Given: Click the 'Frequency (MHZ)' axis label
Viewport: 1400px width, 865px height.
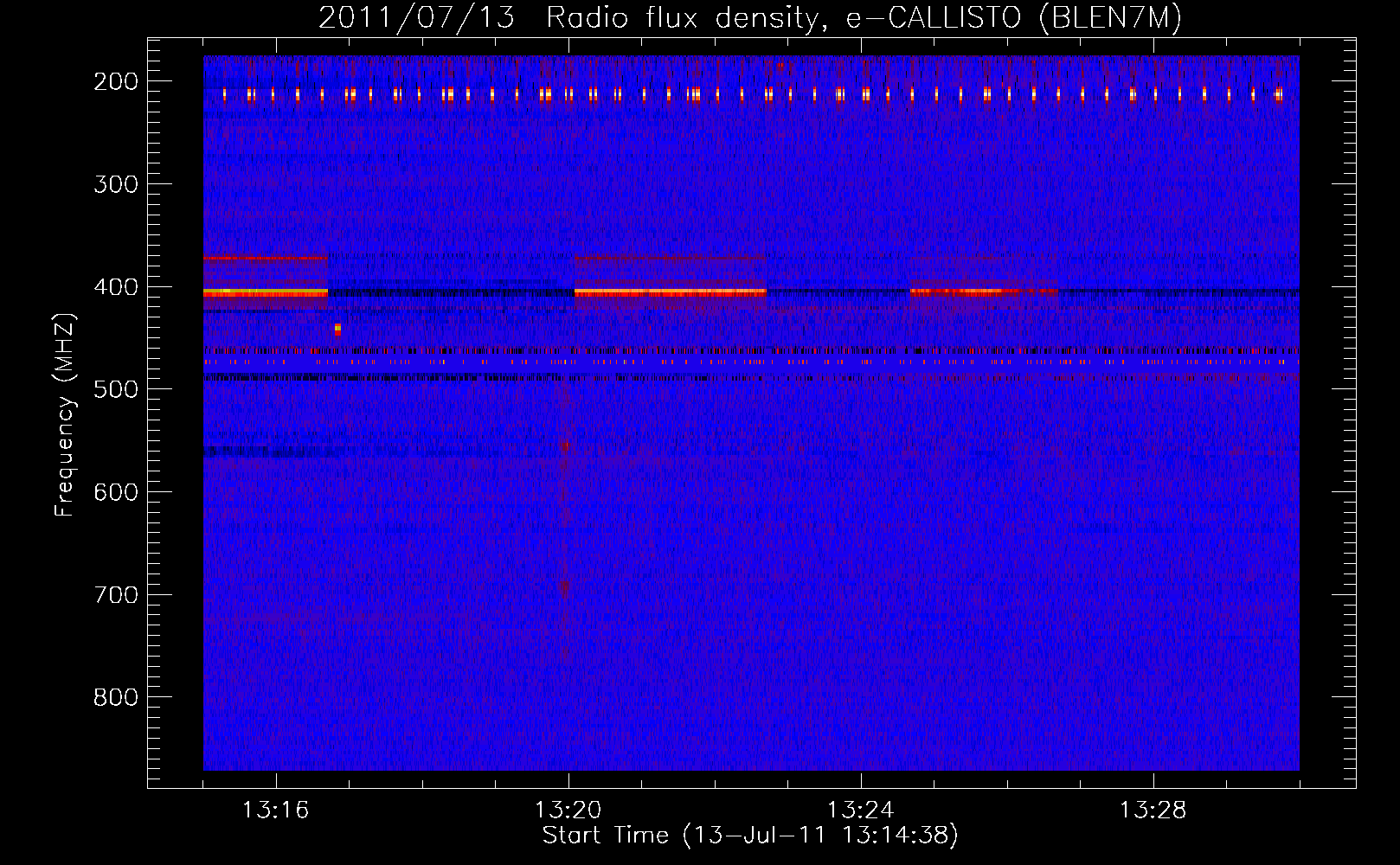Looking at the screenshot, I should tap(65, 415).
